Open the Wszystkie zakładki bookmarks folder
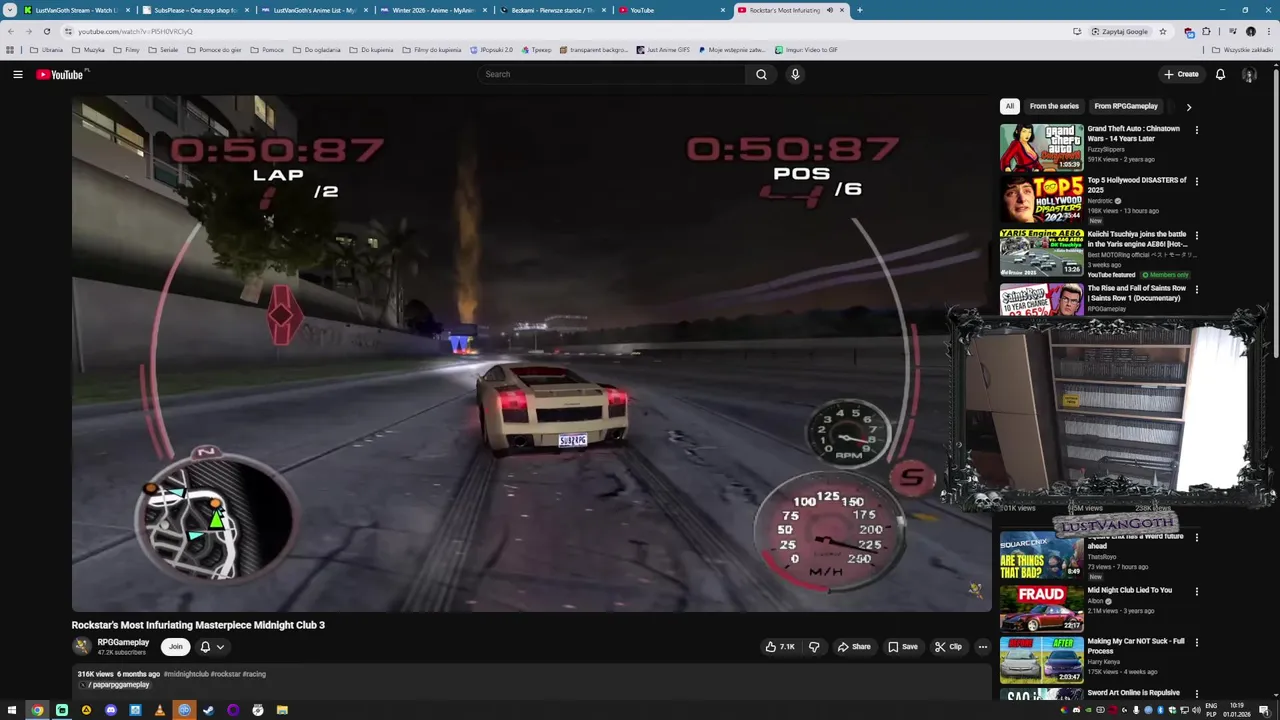This screenshot has width=1280, height=720. 1242,50
